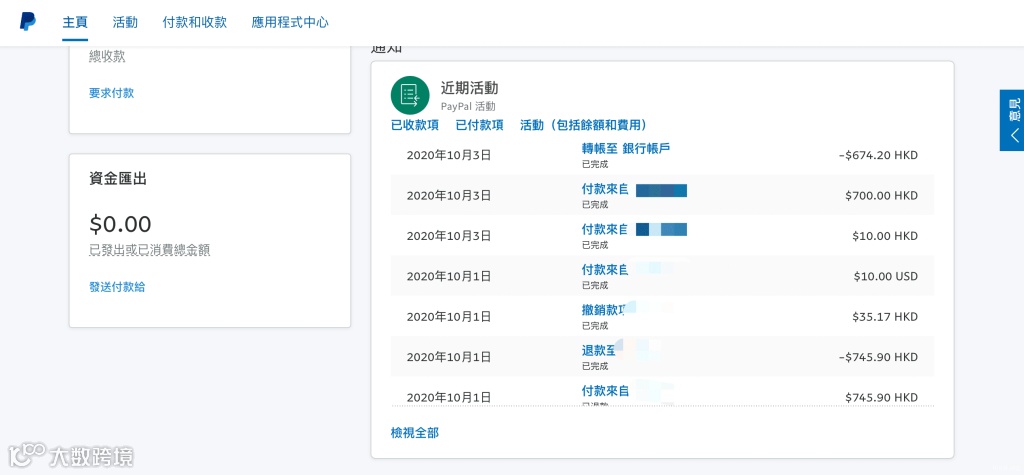Click the 近期活動 heading
Image resolution: width=1024 pixels, height=475 pixels.
[x=469, y=88]
